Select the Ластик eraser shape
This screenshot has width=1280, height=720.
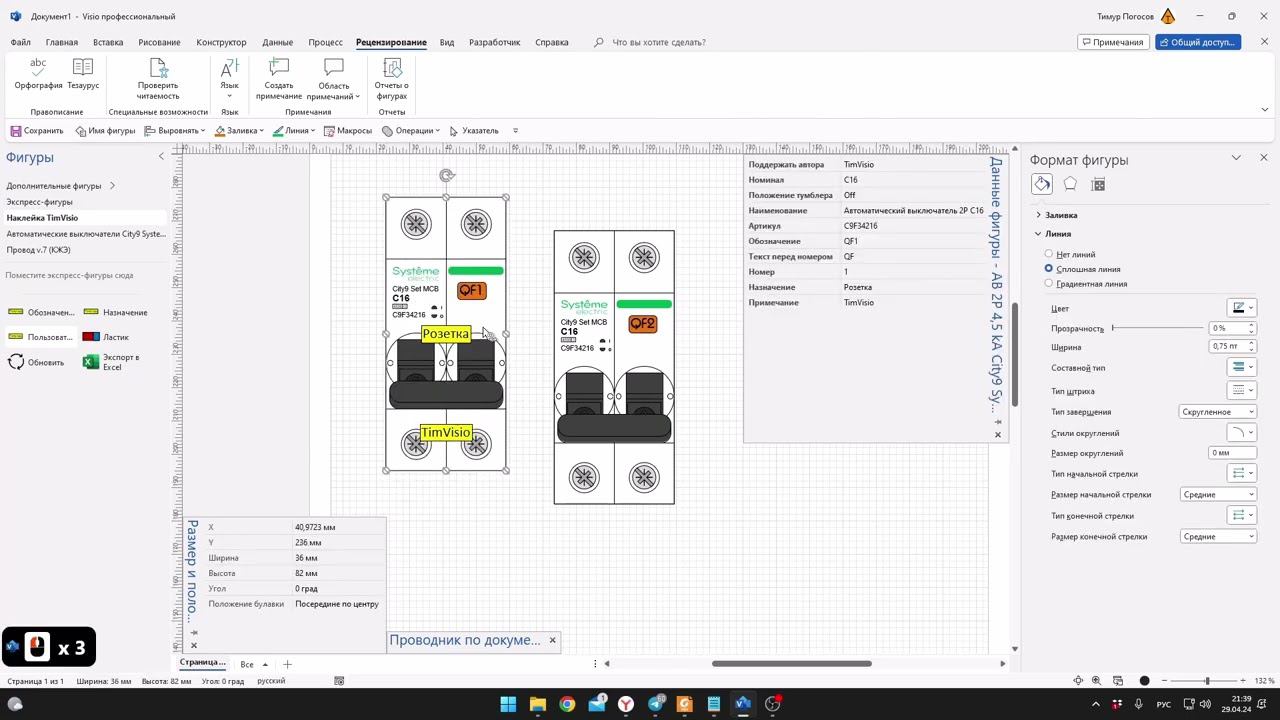(107, 337)
